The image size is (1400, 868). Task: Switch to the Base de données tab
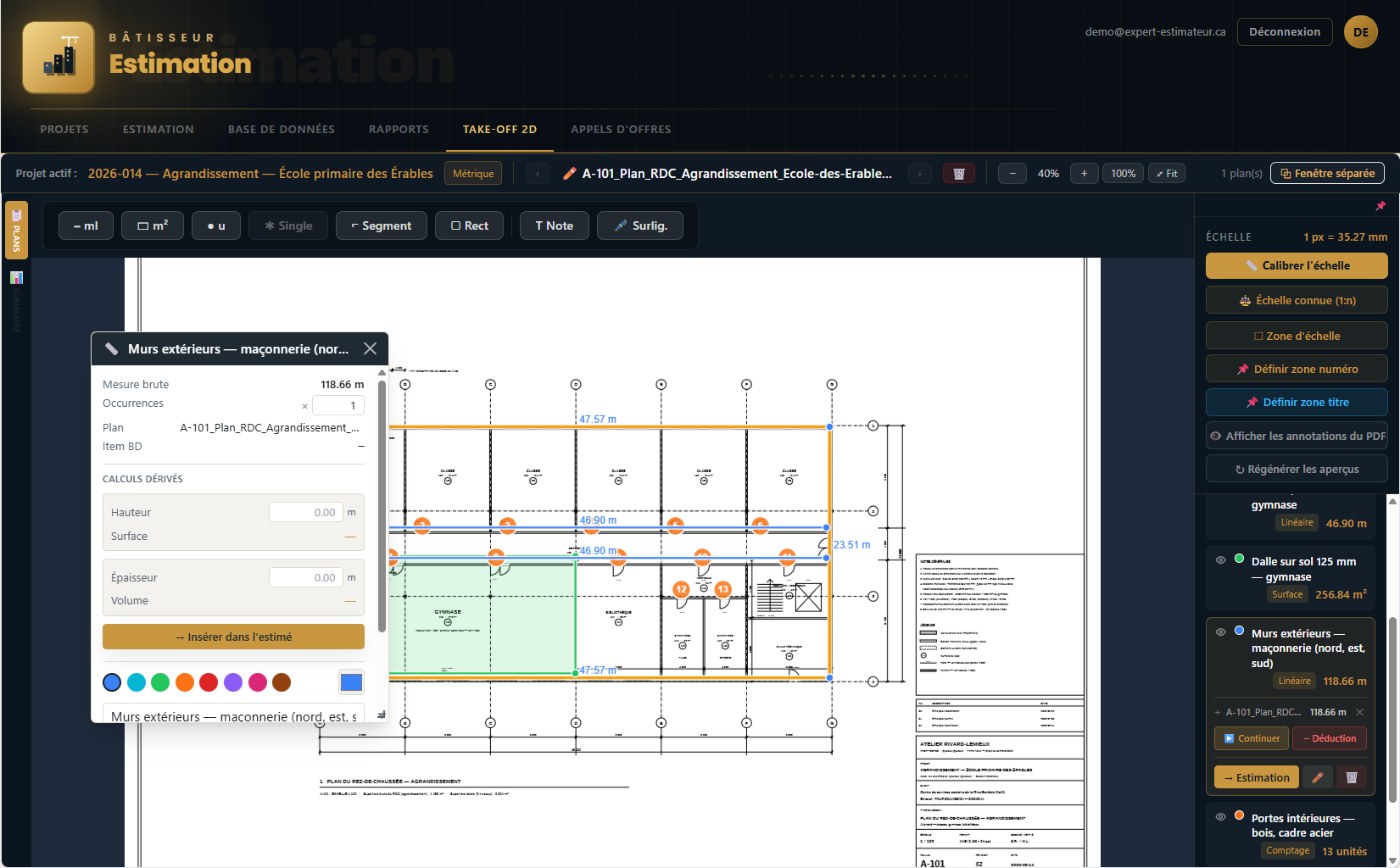pos(281,129)
